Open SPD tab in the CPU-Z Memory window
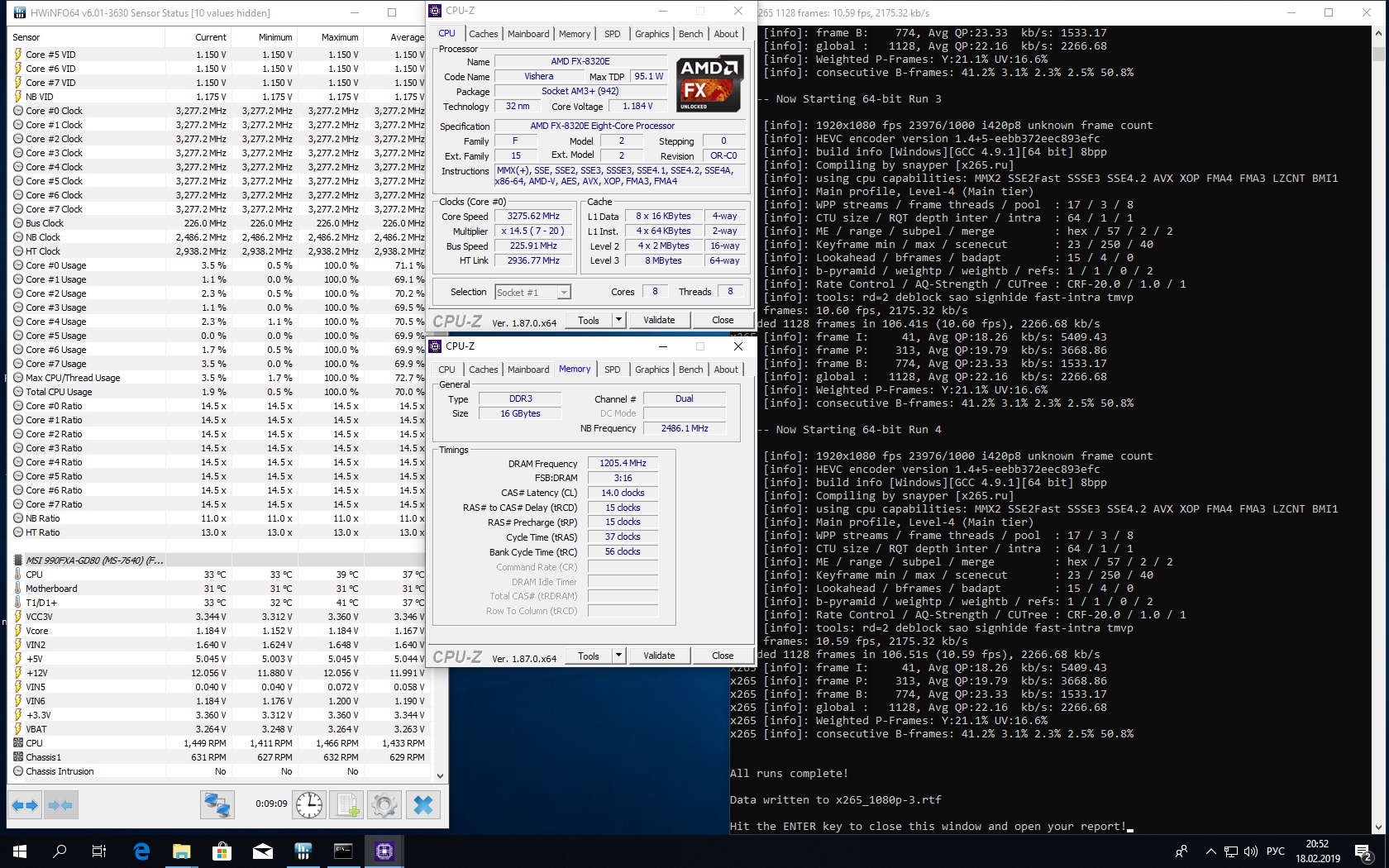The height and width of the screenshot is (868, 1389). 612,370
